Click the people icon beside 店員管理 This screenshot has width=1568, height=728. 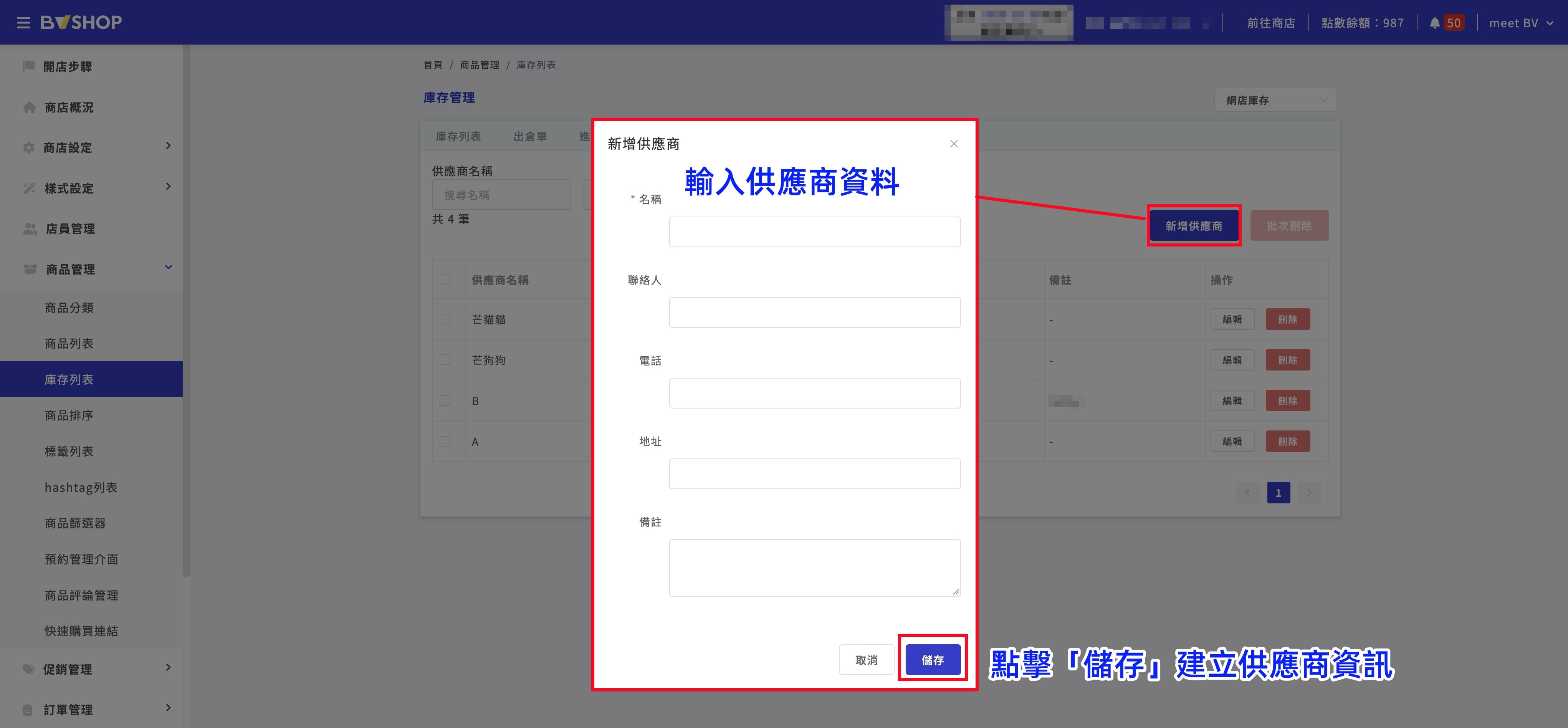(x=30, y=229)
